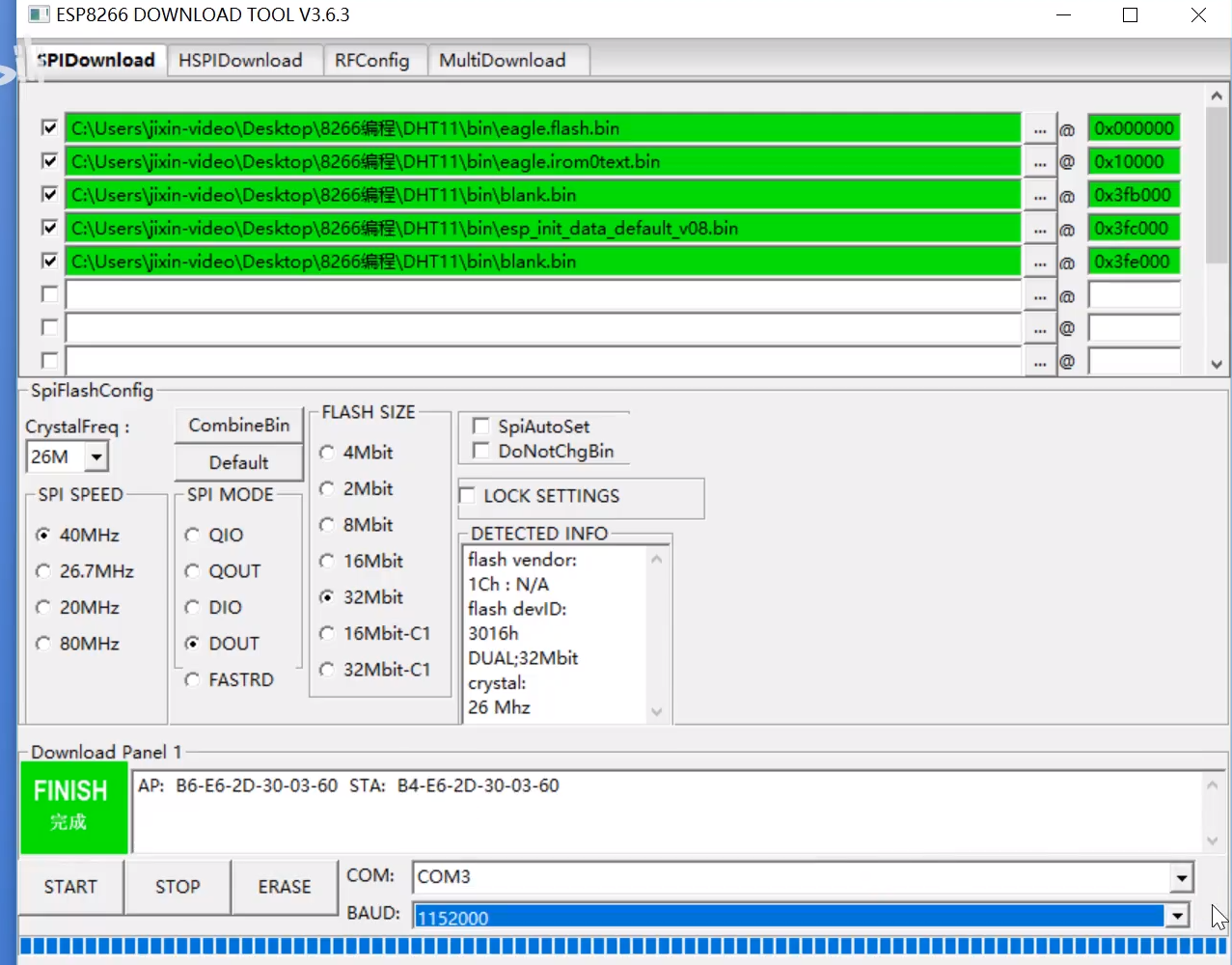
Task: Browse file for eagle.irom0text.bin row
Action: [1039, 162]
